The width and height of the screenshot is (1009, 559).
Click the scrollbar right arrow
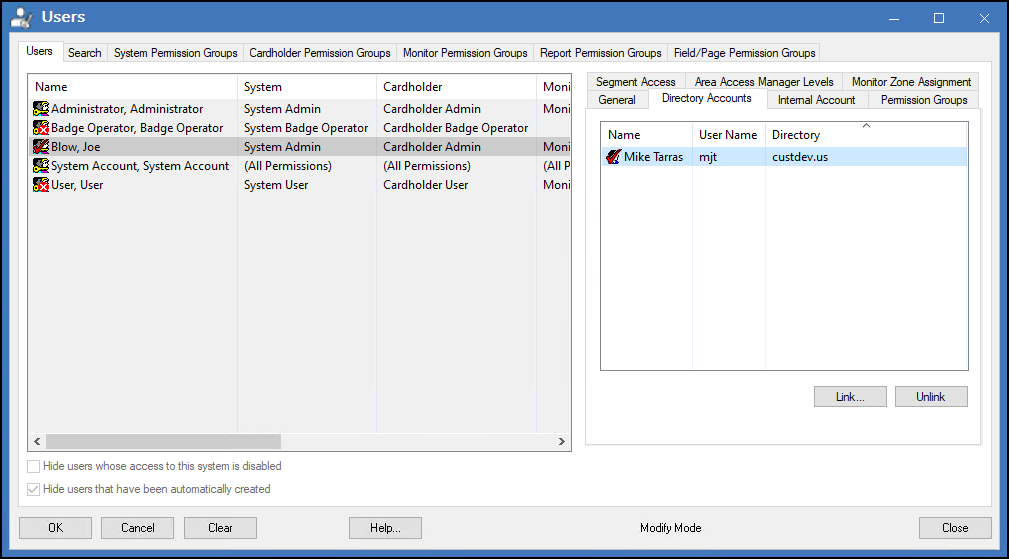pyautogui.click(x=561, y=441)
